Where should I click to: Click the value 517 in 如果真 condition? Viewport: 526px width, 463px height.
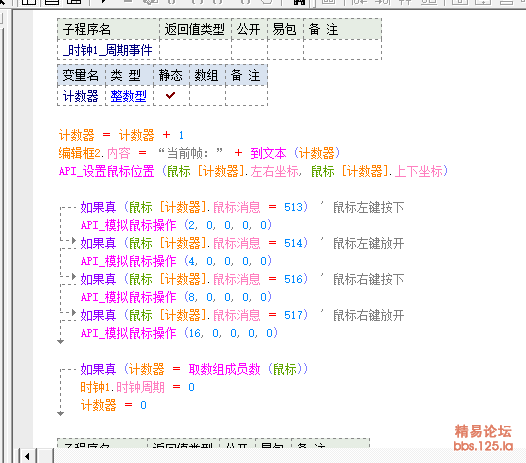(293, 315)
